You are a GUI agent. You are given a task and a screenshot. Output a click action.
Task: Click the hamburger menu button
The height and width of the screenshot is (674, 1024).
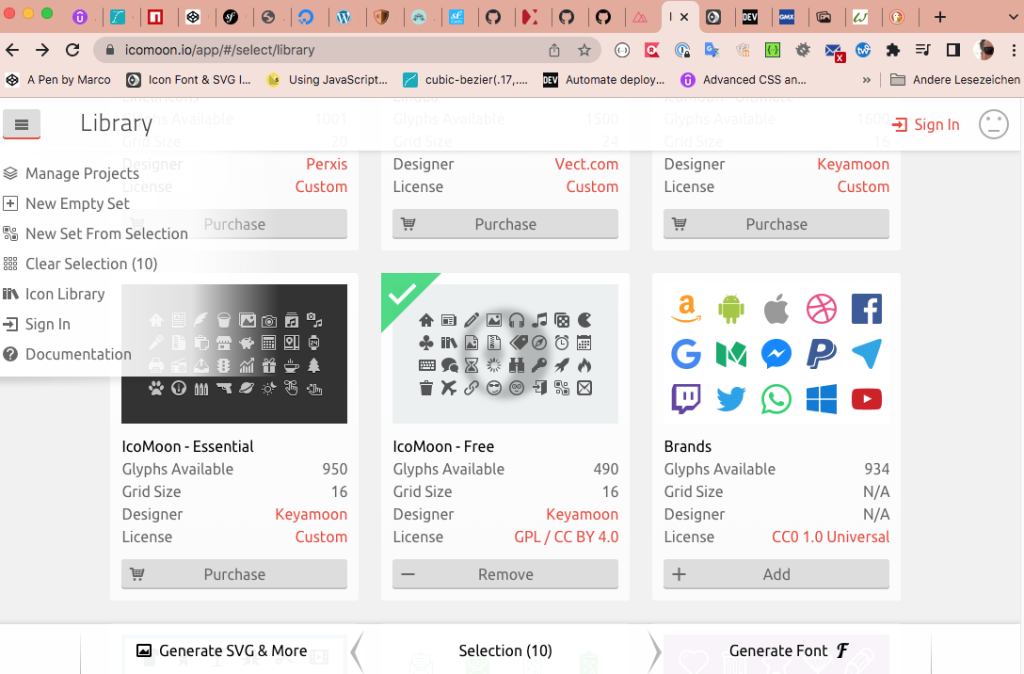pos(21,124)
